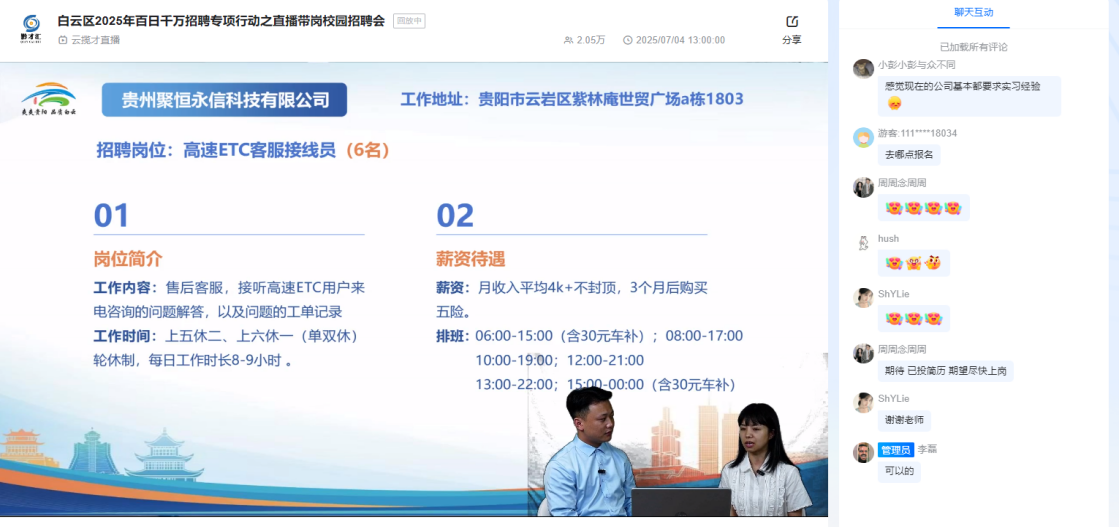Image resolution: width=1119 pixels, height=527 pixels.
Task: Click the angry emoji under 感觉现在的公司 comment
Action: pos(893,104)
